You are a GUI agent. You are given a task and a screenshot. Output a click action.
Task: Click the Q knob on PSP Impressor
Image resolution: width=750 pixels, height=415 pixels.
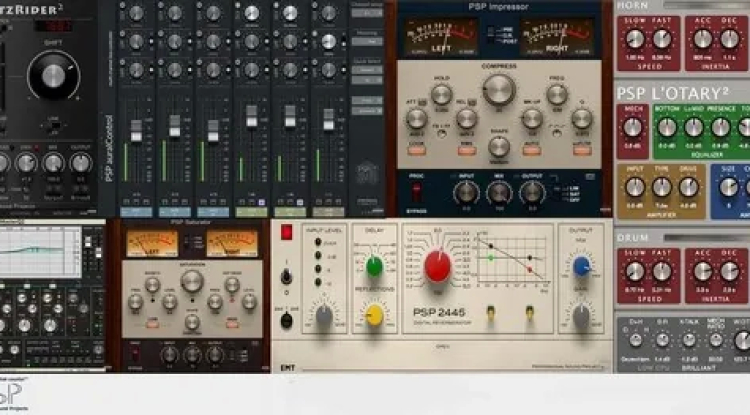point(582,119)
